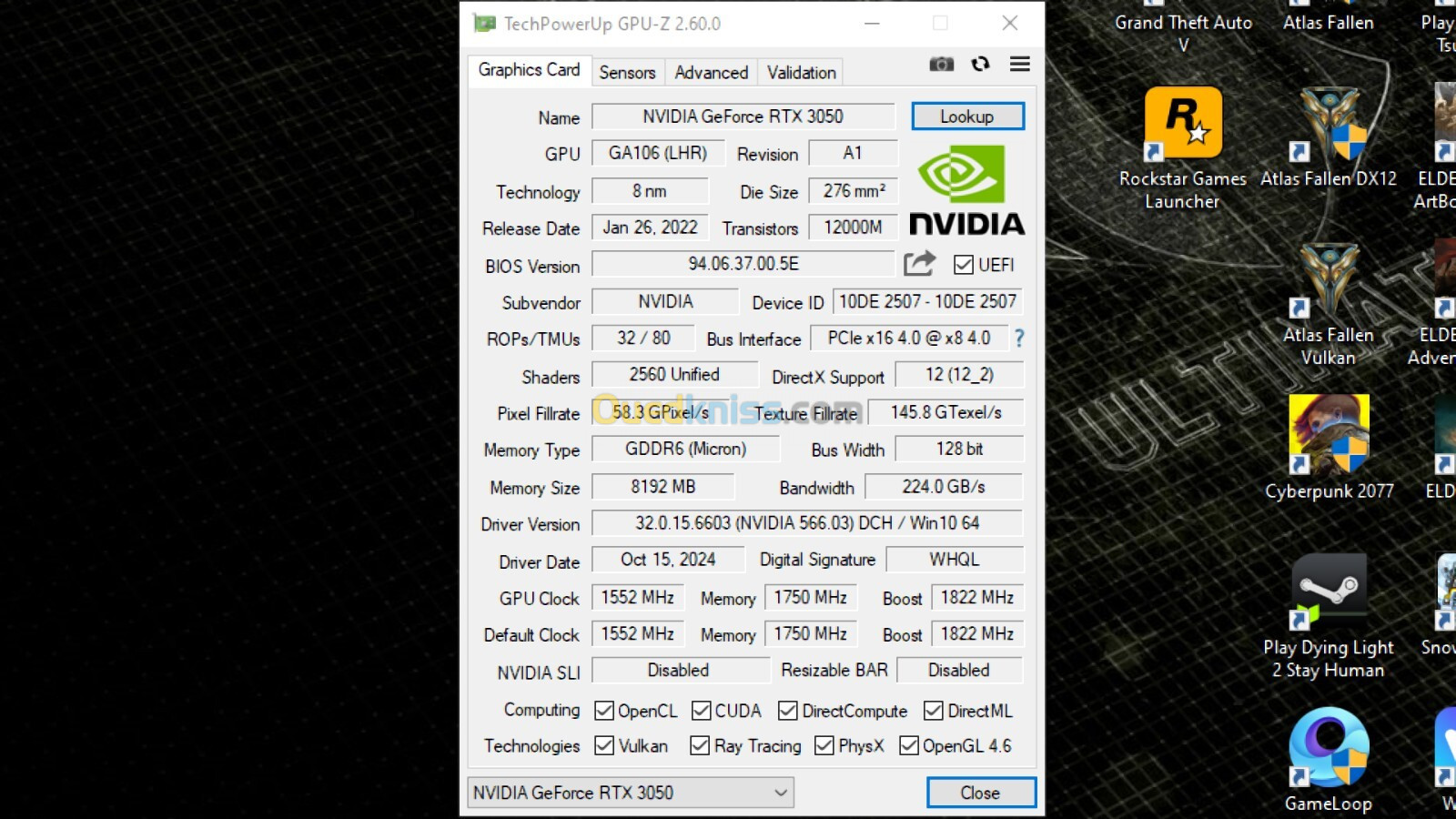This screenshot has height=819, width=1456.
Task: Click the Device ID field 10DE 2507
Action: (927, 301)
